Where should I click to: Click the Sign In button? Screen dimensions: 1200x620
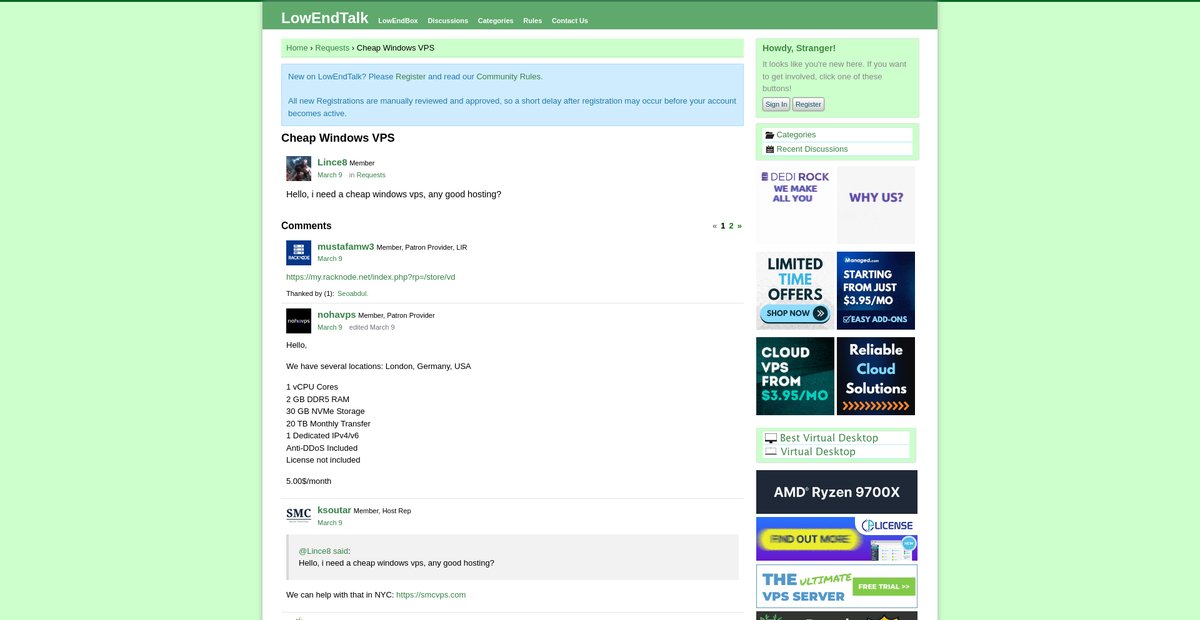click(776, 104)
